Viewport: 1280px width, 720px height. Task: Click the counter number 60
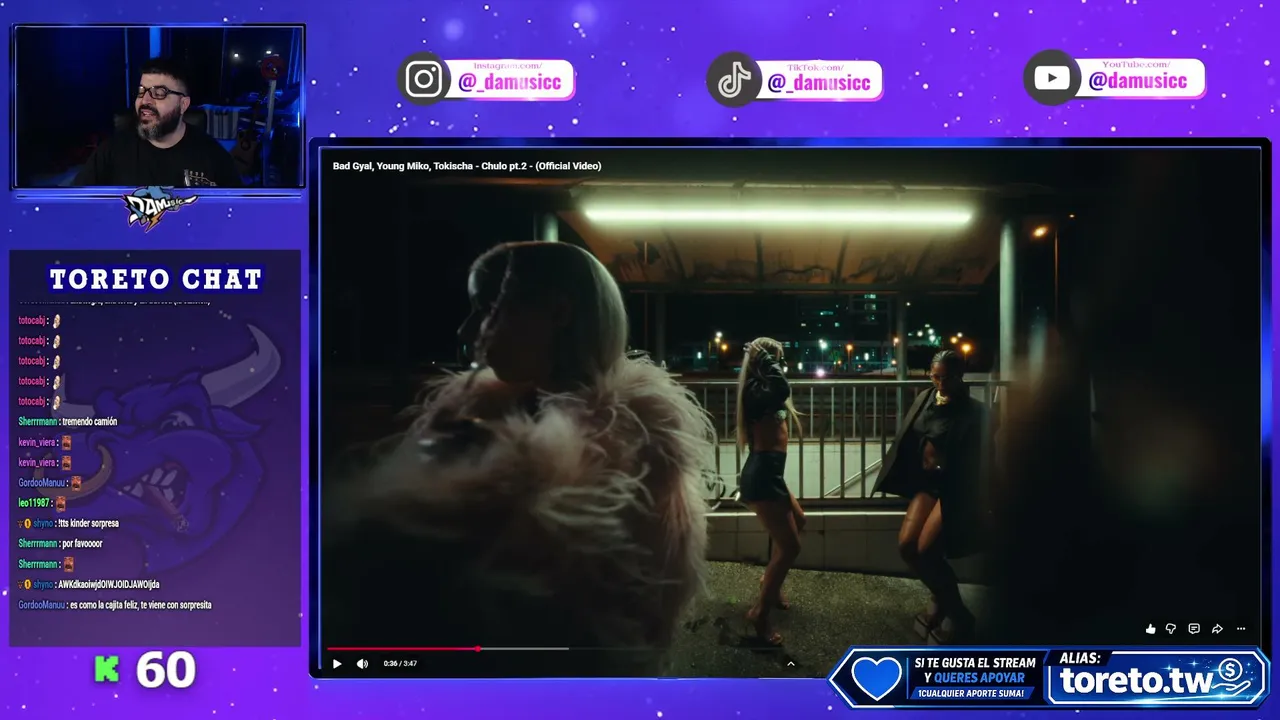[x=165, y=670]
